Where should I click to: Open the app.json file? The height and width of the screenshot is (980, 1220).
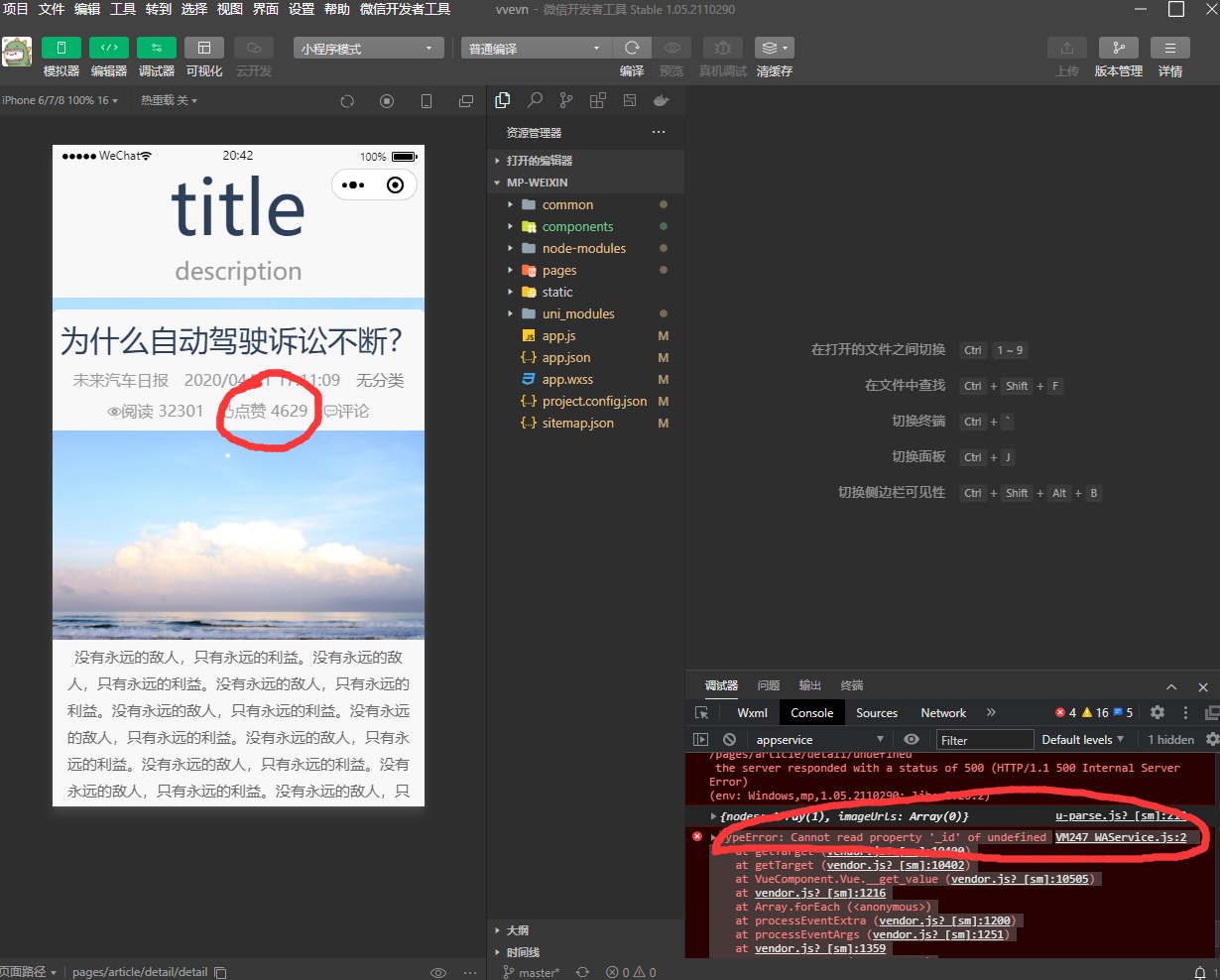coord(565,357)
